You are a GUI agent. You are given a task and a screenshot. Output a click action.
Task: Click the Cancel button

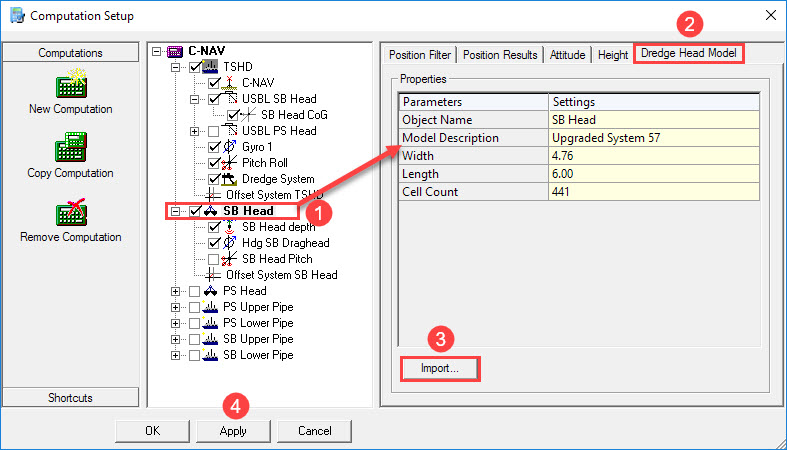click(315, 431)
